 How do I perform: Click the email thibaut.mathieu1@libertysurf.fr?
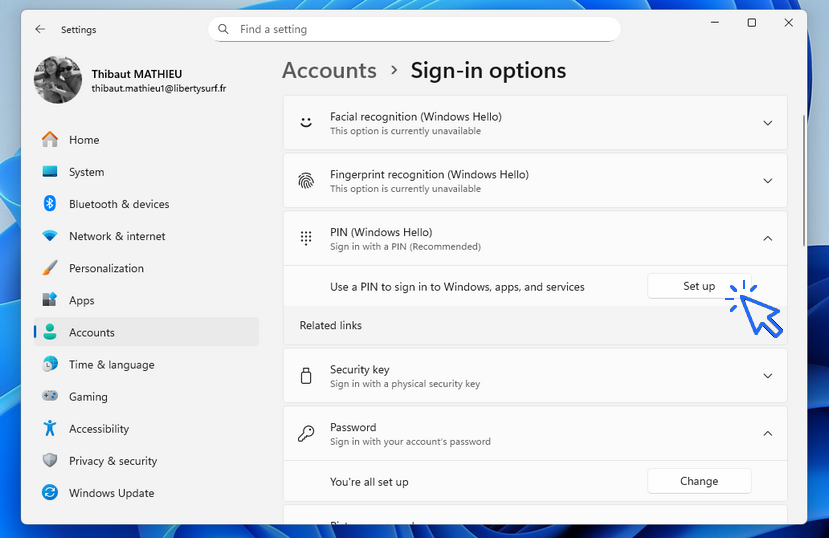(159, 89)
